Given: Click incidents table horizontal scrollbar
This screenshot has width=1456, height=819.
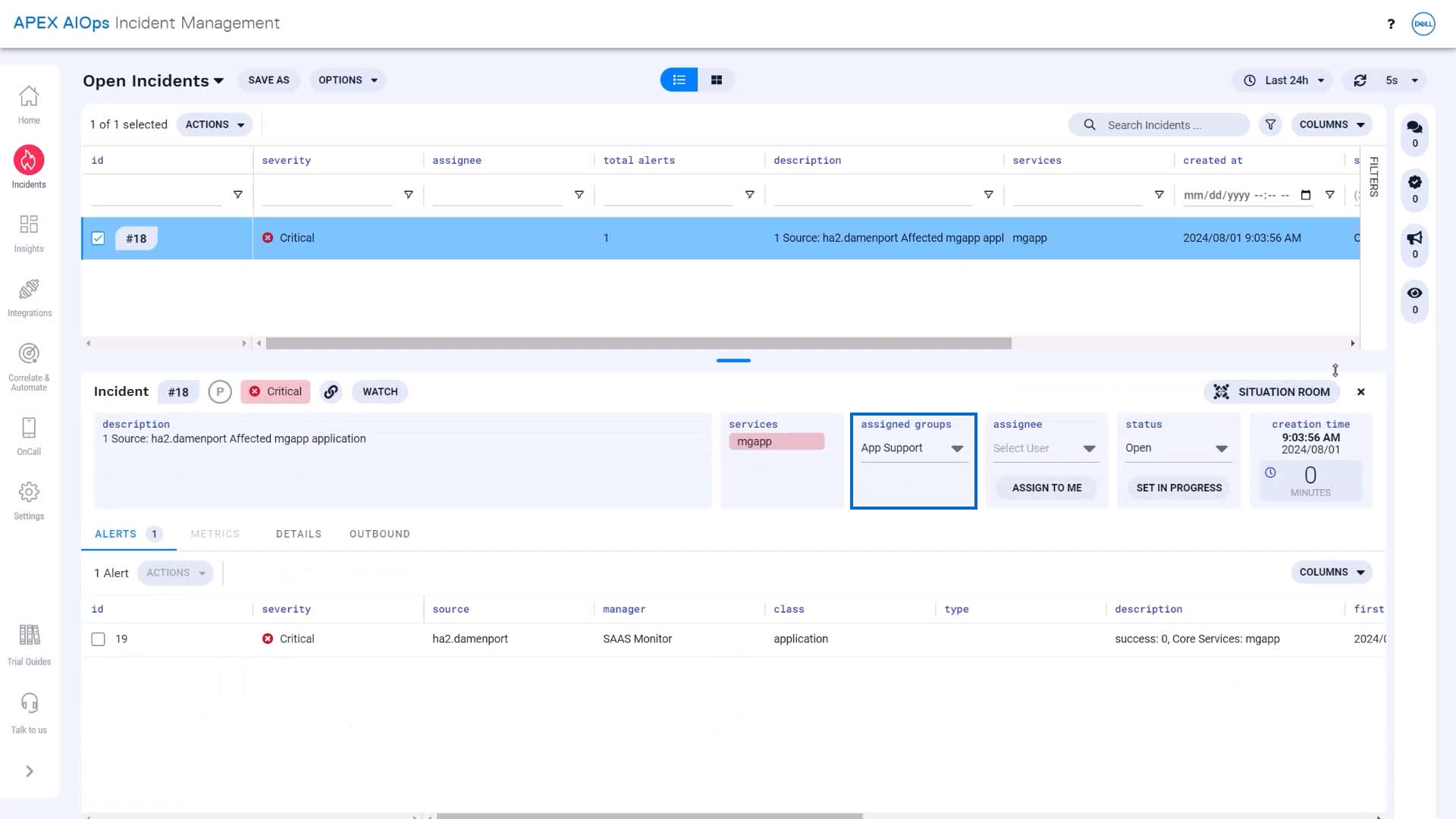Looking at the screenshot, I should coord(639,344).
